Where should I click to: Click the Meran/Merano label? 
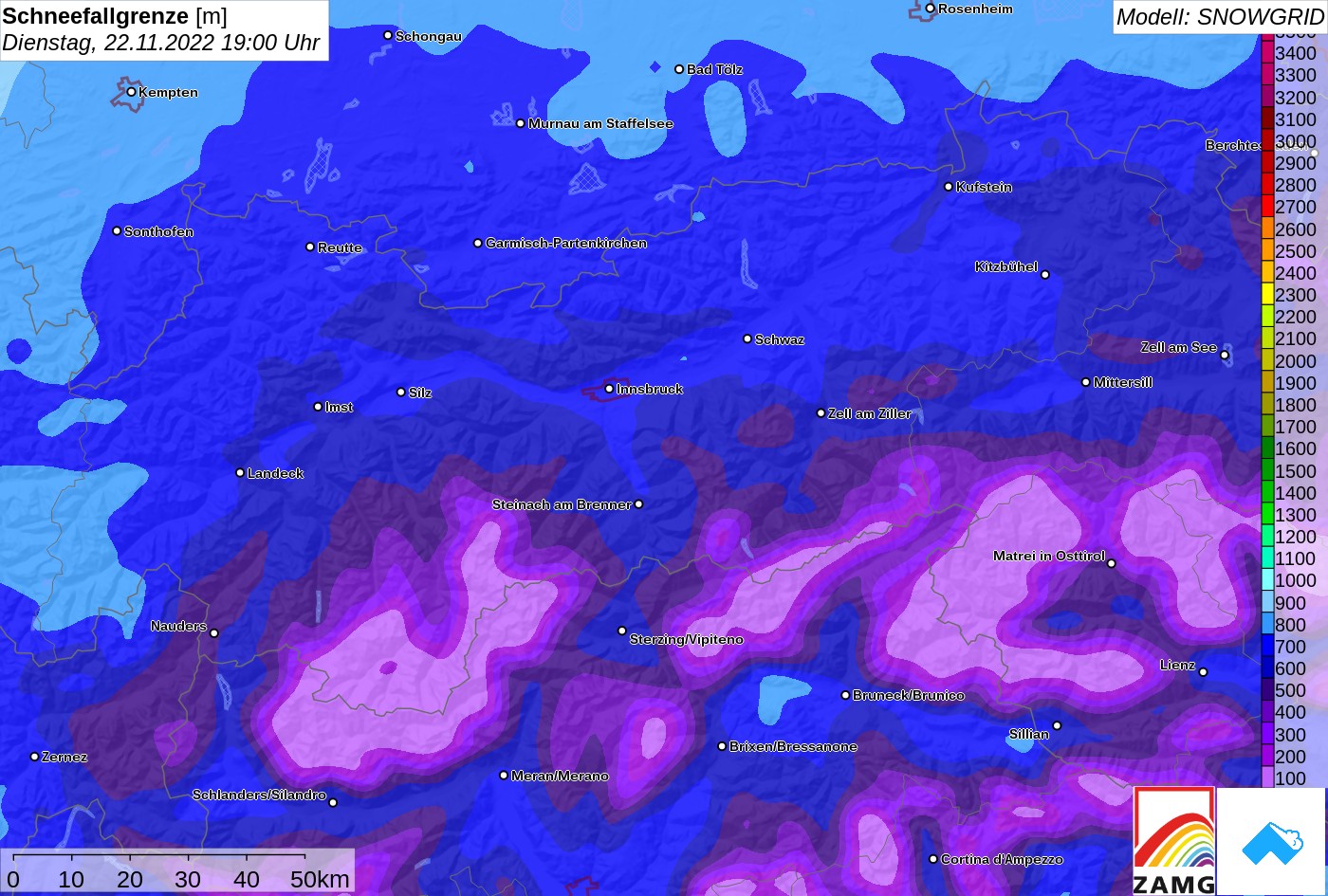point(561,776)
